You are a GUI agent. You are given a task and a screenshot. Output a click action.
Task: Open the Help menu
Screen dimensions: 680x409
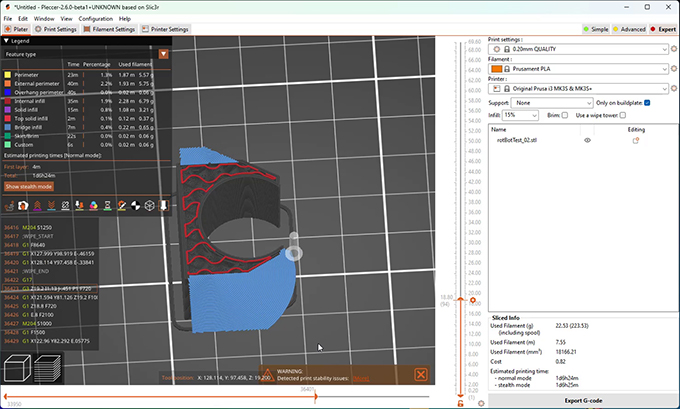click(x=125, y=19)
